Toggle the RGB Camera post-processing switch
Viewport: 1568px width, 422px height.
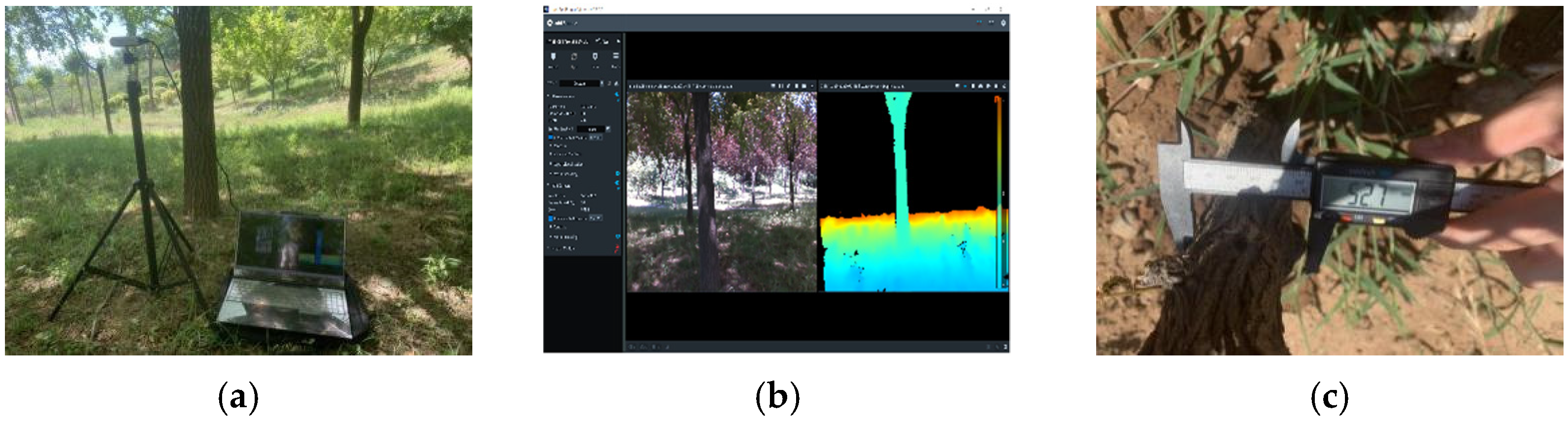(617, 237)
